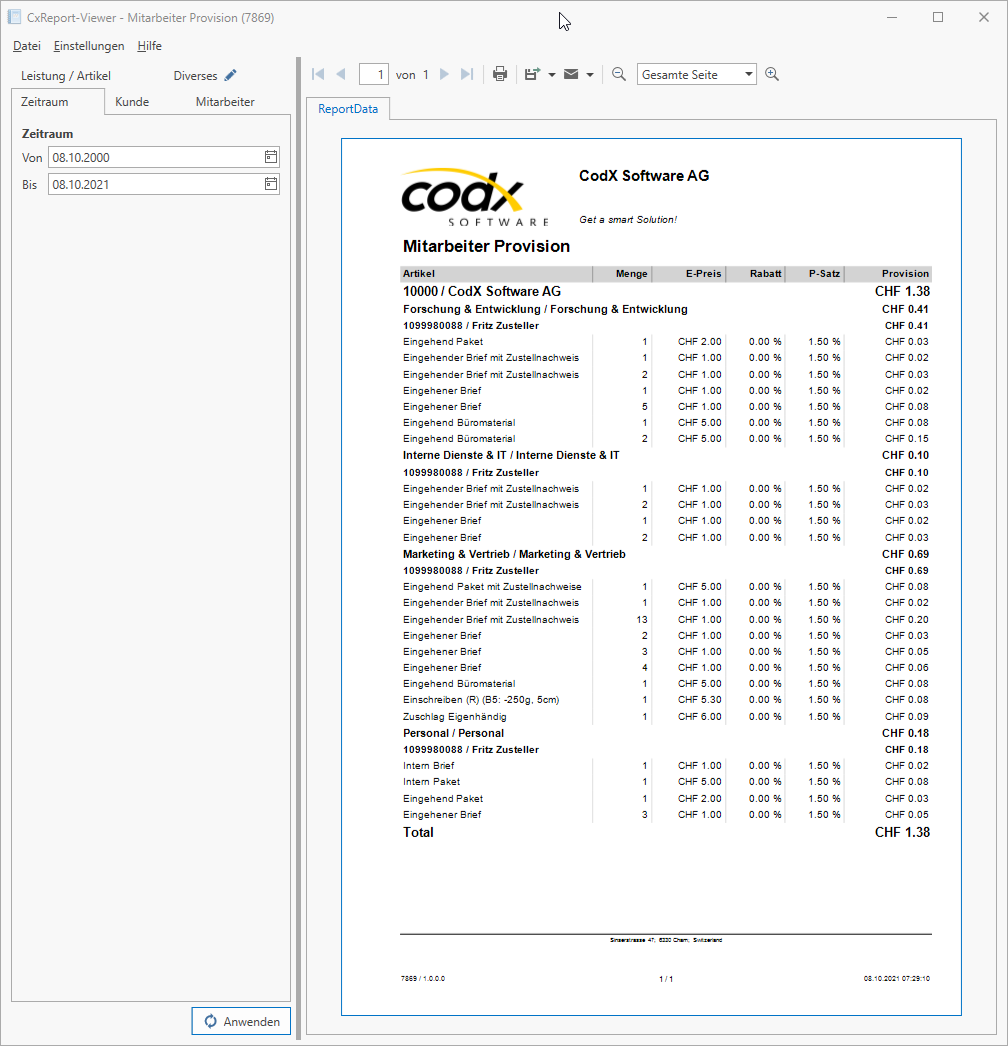Click the footer timestamp 08.10.2021 07:29:10
Screen dimensions: 1008x1046
[x=897, y=979]
